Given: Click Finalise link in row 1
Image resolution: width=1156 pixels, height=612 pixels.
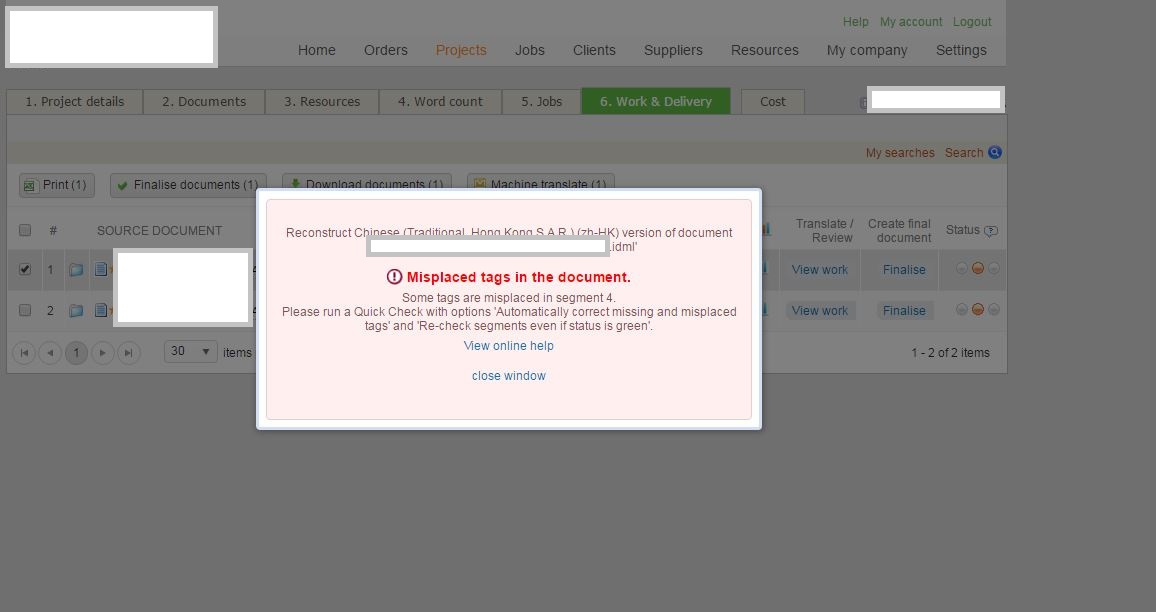Looking at the screenshot, I should (x=904, y=270).
